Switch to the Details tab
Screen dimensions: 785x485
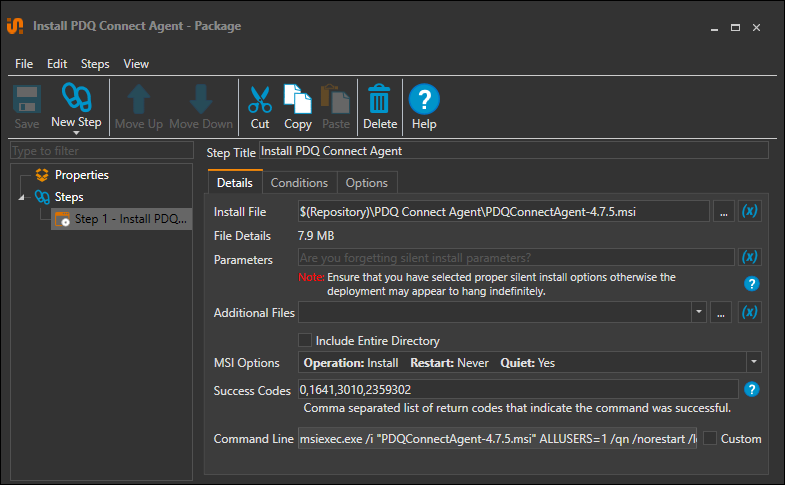(x=235, y=182)
